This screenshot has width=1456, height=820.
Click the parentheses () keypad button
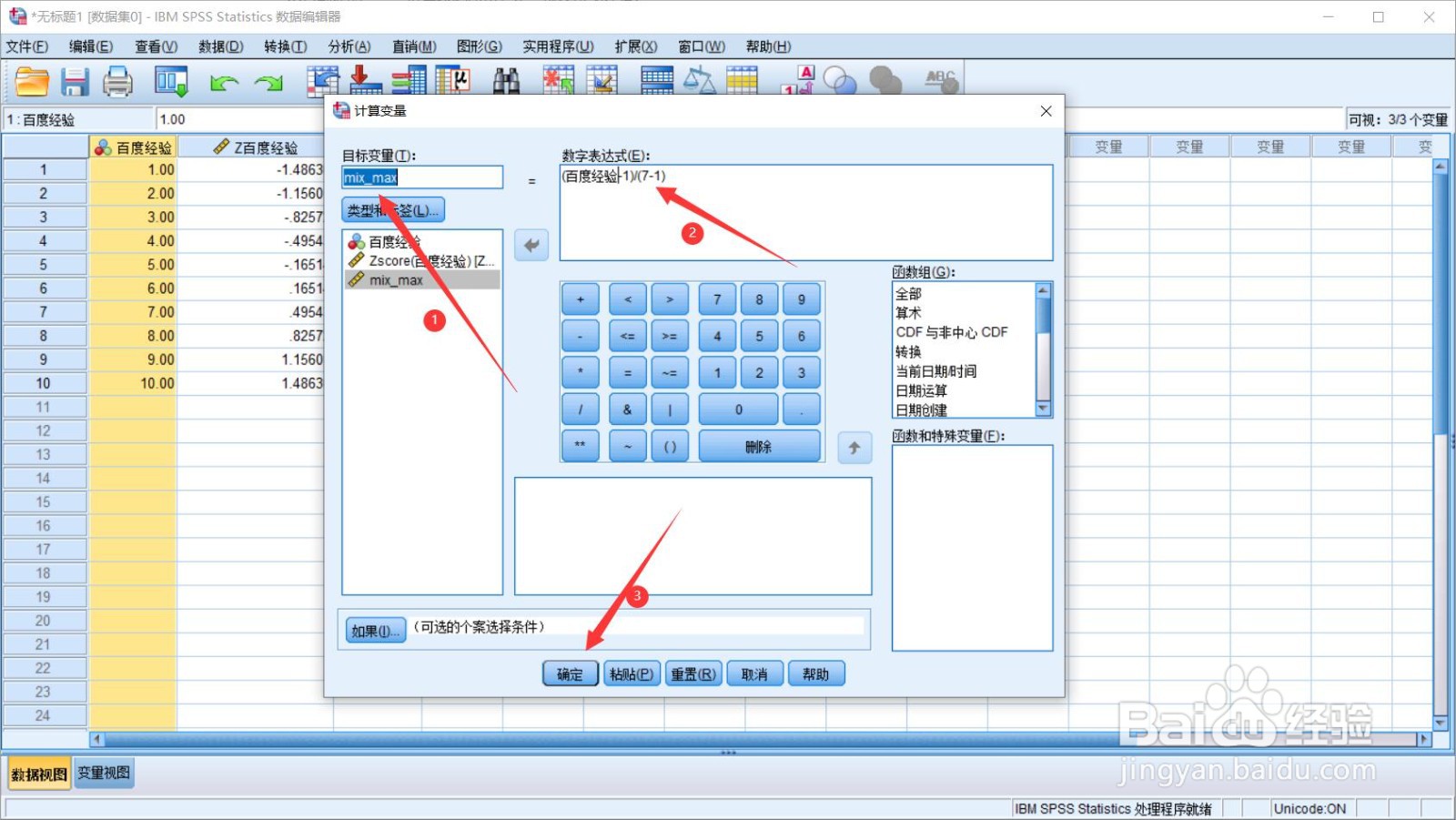point(670,447)
